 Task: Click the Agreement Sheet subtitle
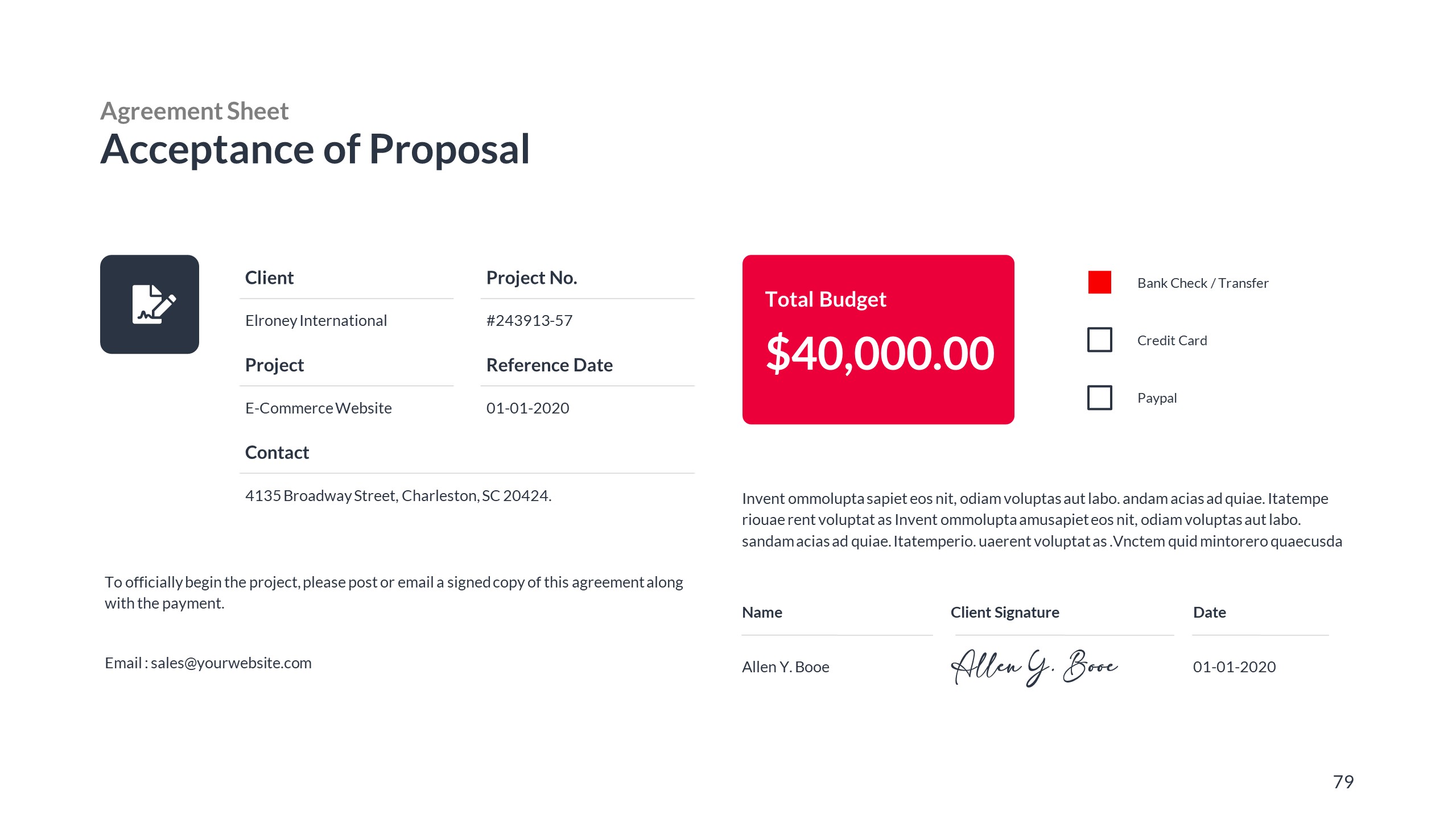point(195,111)
